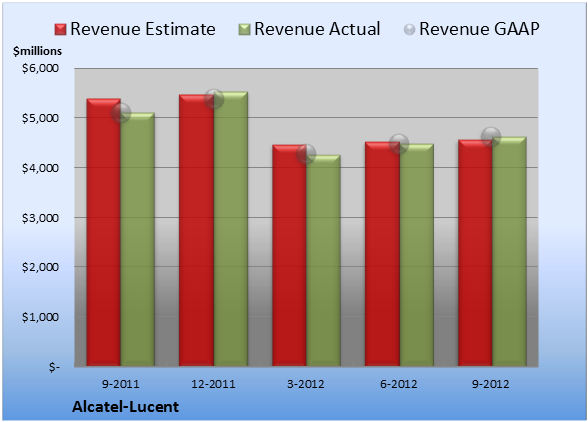Click the '$2,000' axis value
Viewport: 588px width, 422px height.
coord(40,267)
